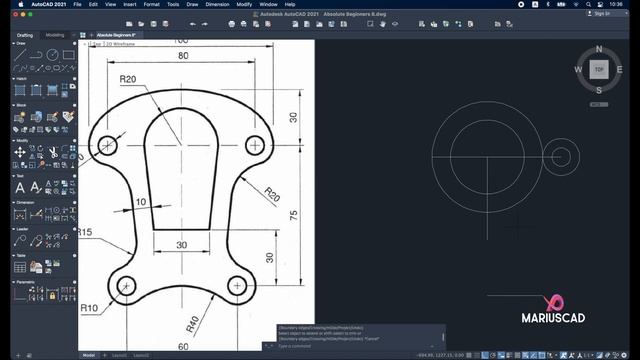The width and height of the screenshot is (640, 360).
Task: Collapse the Modify panel section
Action: pos(13,141)
